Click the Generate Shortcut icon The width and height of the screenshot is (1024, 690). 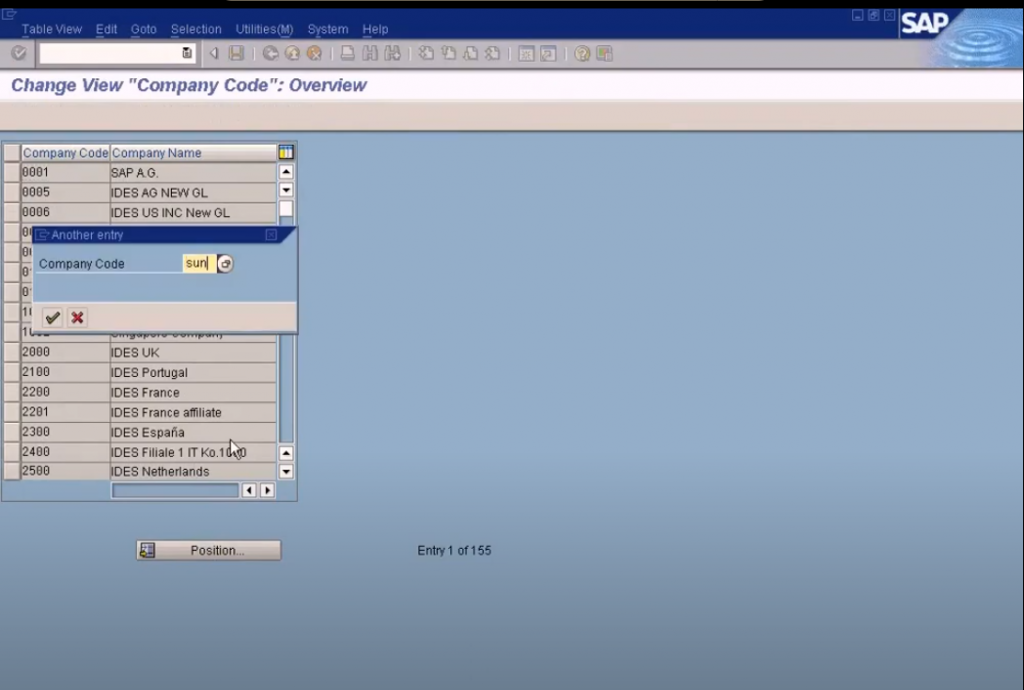click(548, 54)
